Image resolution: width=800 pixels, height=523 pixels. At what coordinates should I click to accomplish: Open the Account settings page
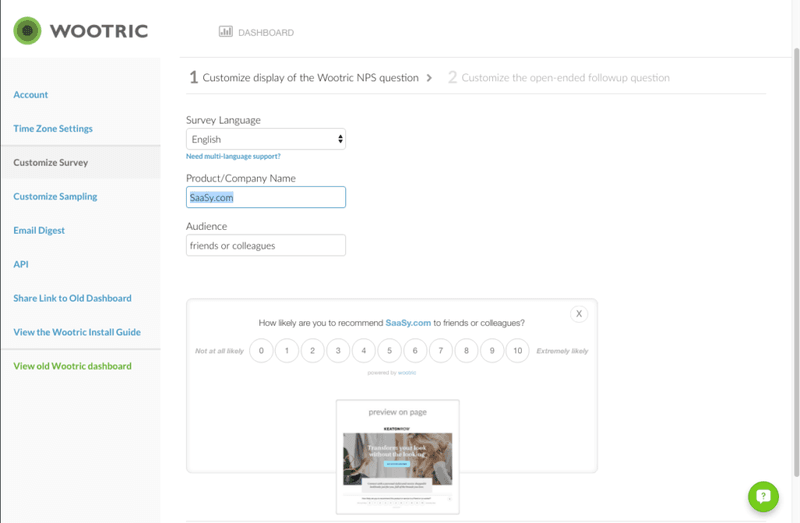tap(31, 95)
